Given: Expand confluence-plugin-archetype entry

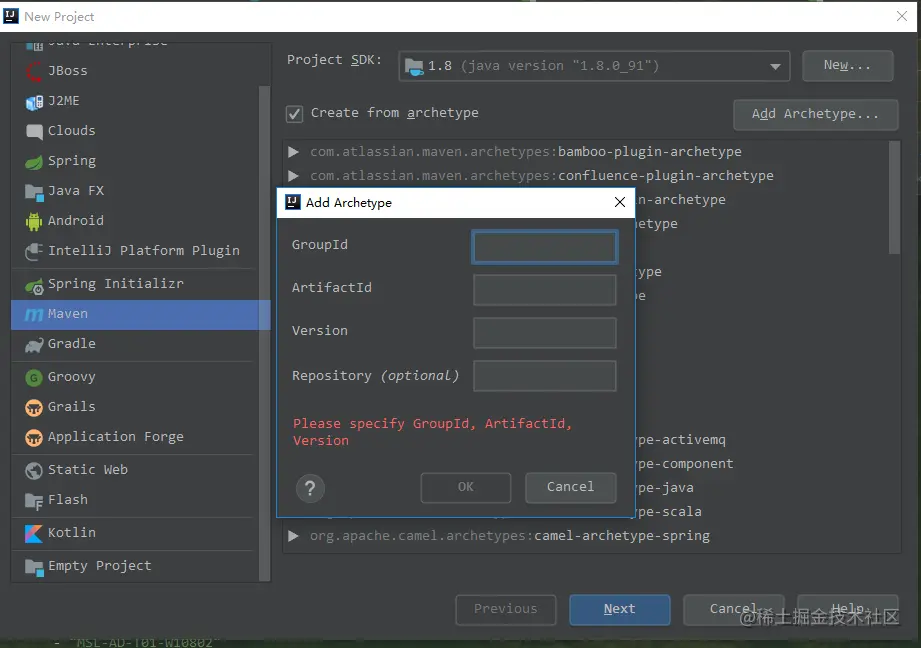Looking at the screenshot, I should tap(293, 176).
